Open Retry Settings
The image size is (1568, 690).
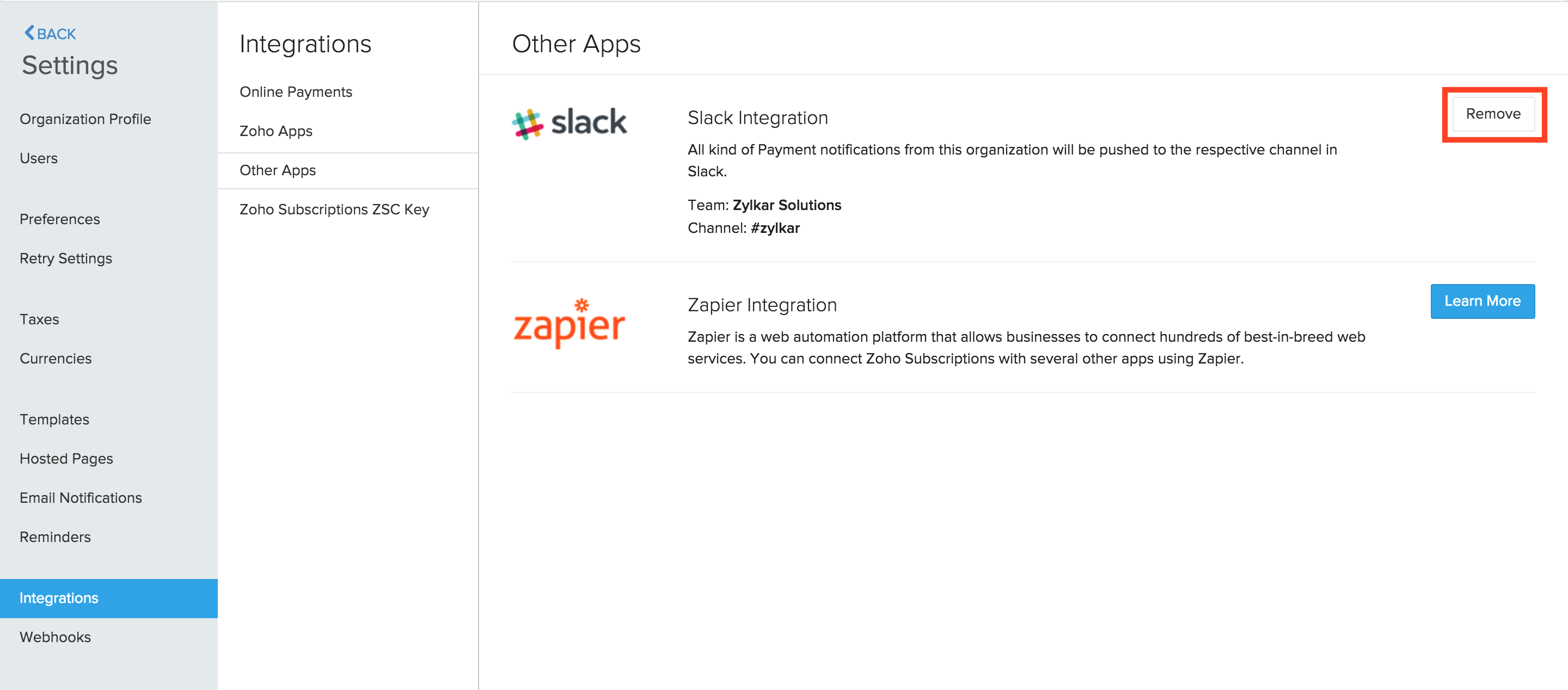point(66,258)
